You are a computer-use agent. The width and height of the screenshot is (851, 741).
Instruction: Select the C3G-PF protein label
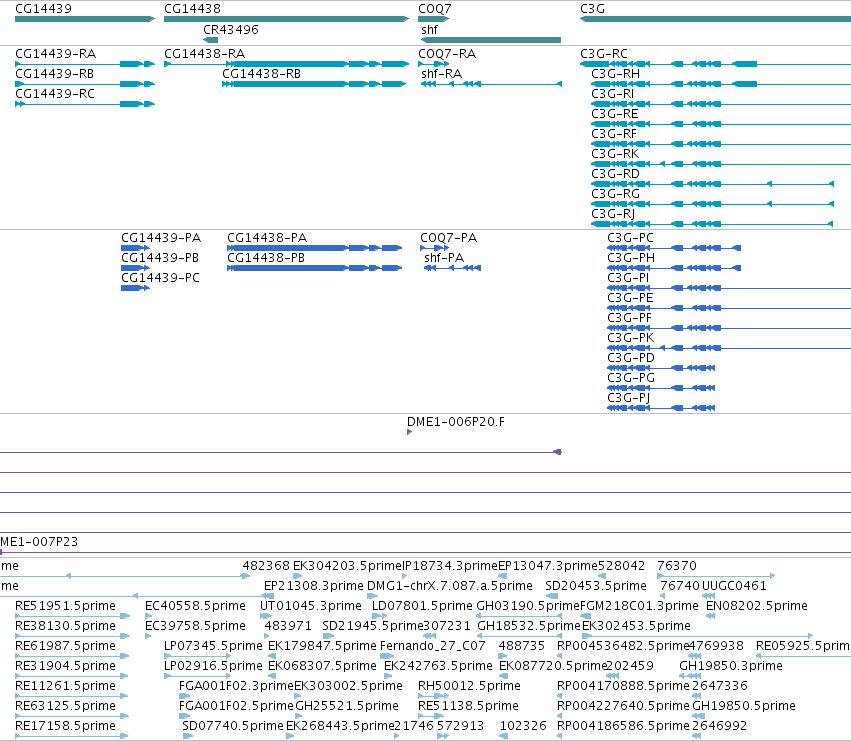[629, 318]
